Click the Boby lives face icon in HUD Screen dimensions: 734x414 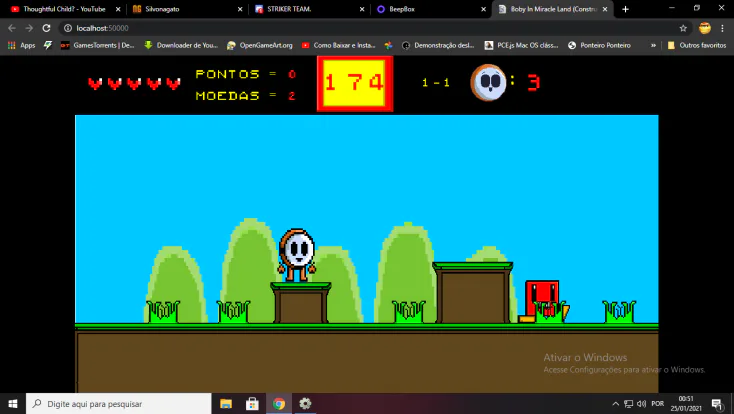(x=488, y=82)
